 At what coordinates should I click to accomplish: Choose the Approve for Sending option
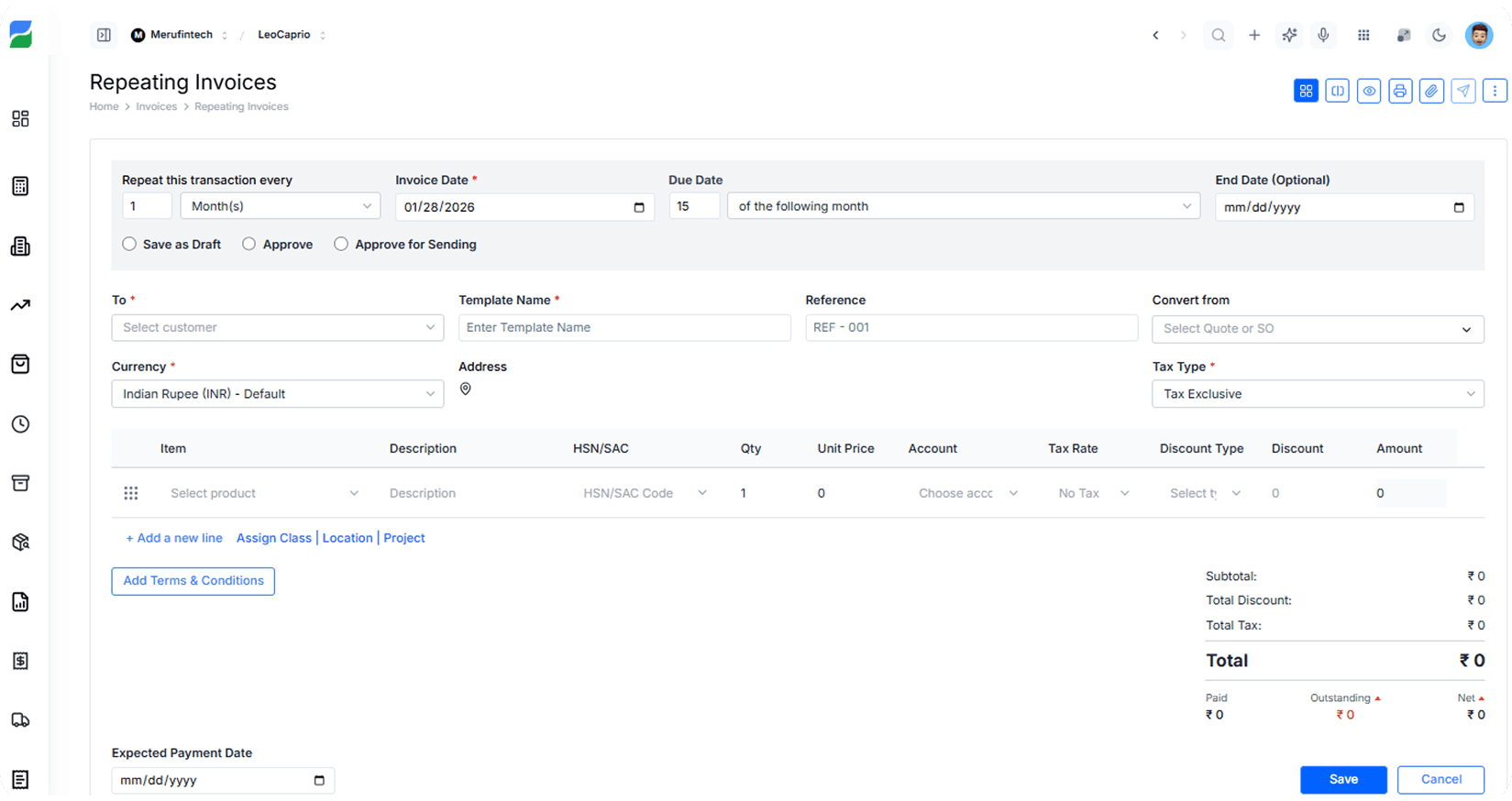(x=341, y=244)
